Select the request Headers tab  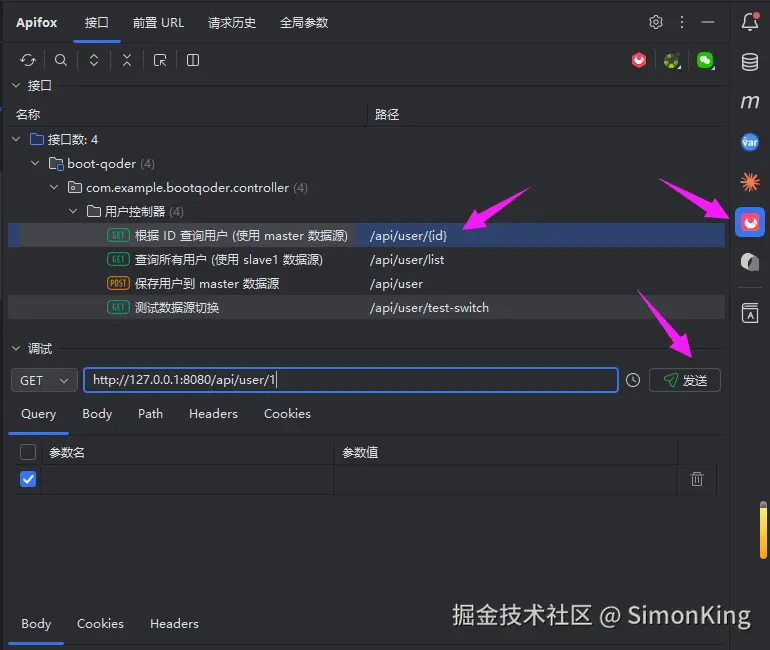pos(213,414)
